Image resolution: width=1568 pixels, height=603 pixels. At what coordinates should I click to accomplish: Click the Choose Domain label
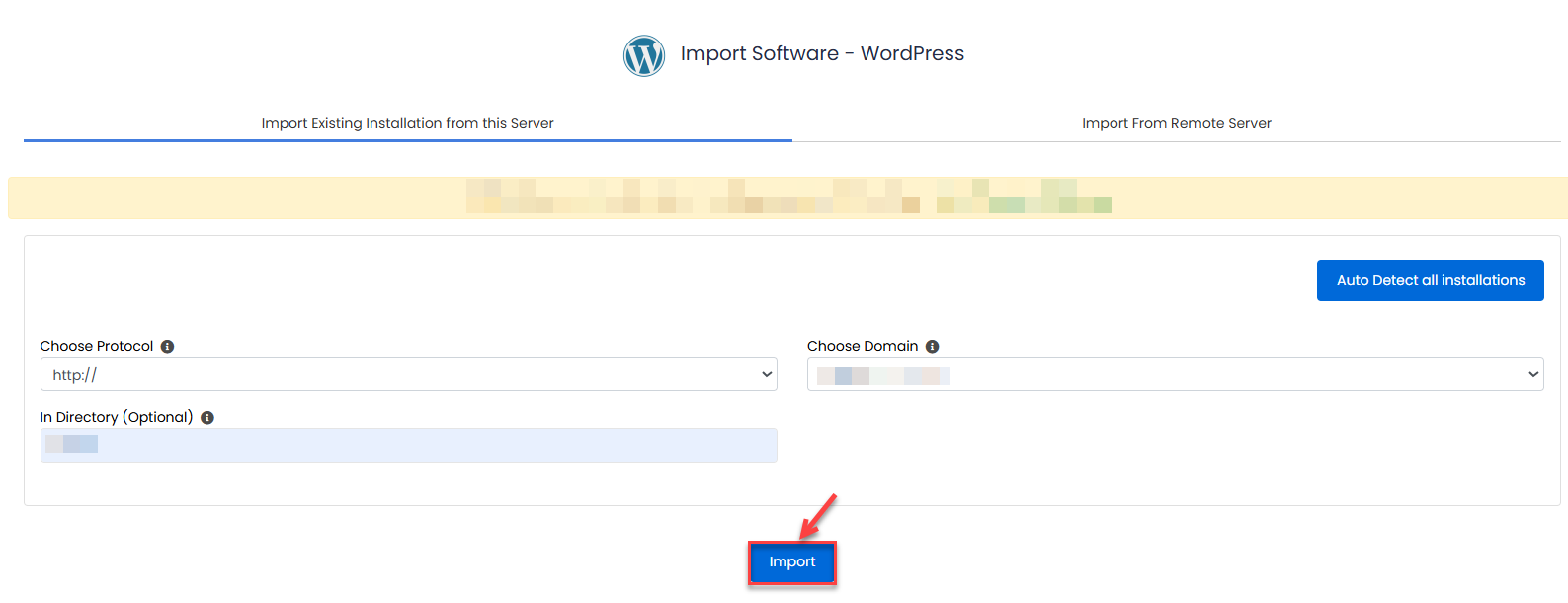[x=863, y=347]
